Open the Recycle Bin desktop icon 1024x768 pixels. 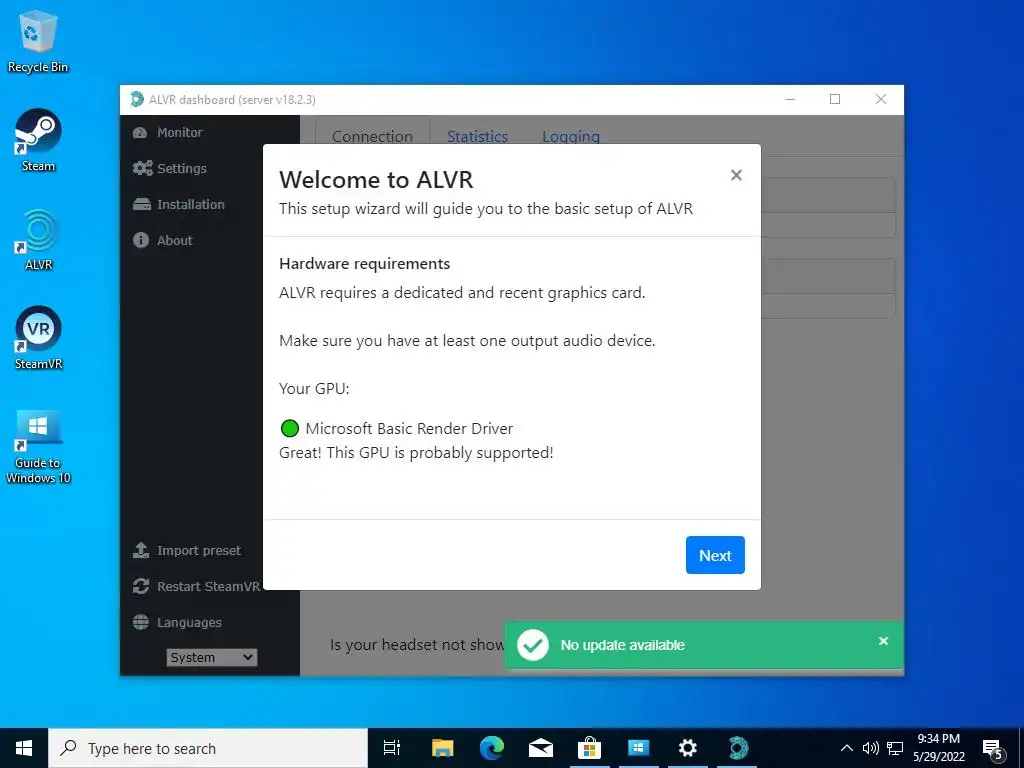[38, 42]
